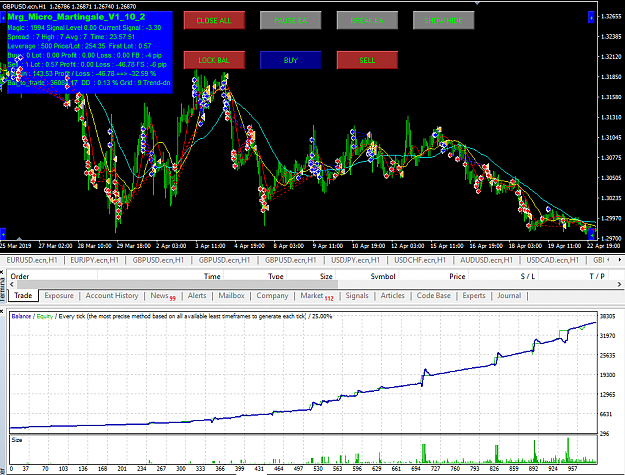Screen dimensions: 625x475
Task: Open the Journal tab
Action: coord(509,296)
